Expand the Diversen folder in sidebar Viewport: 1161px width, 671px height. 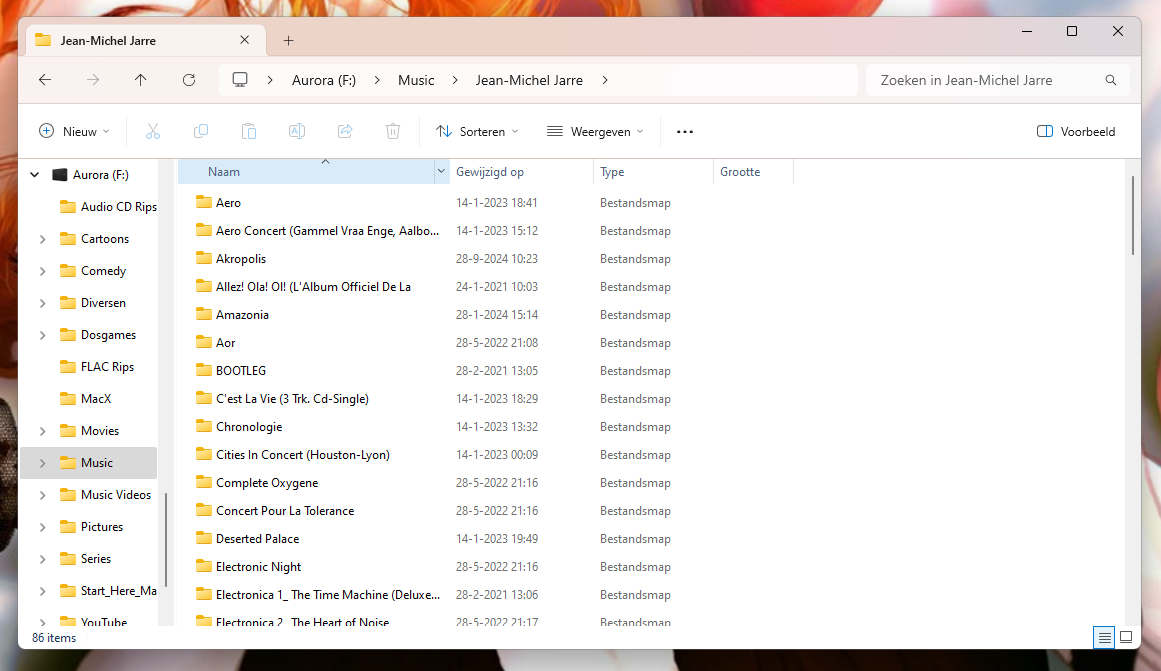[42, 303]
